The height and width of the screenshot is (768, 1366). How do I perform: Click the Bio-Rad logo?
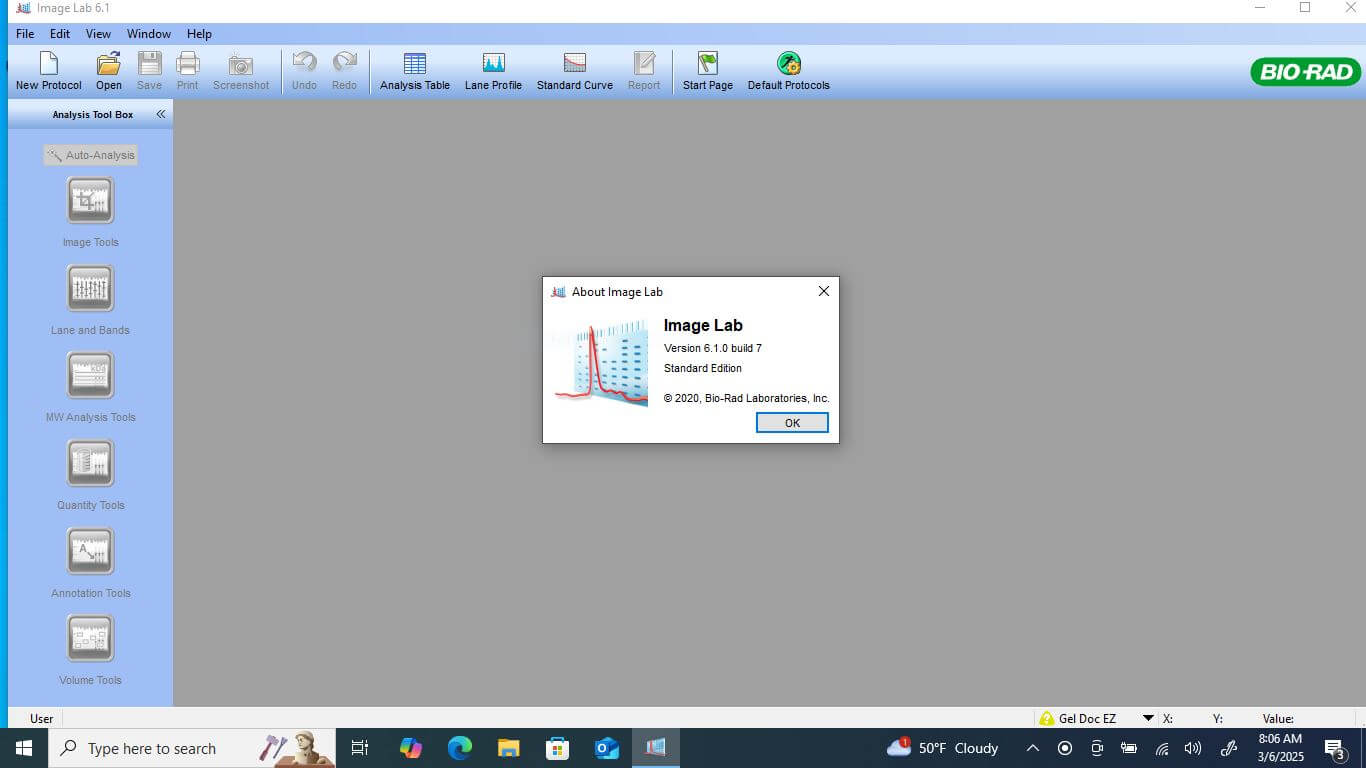[x=1305, y=71]
